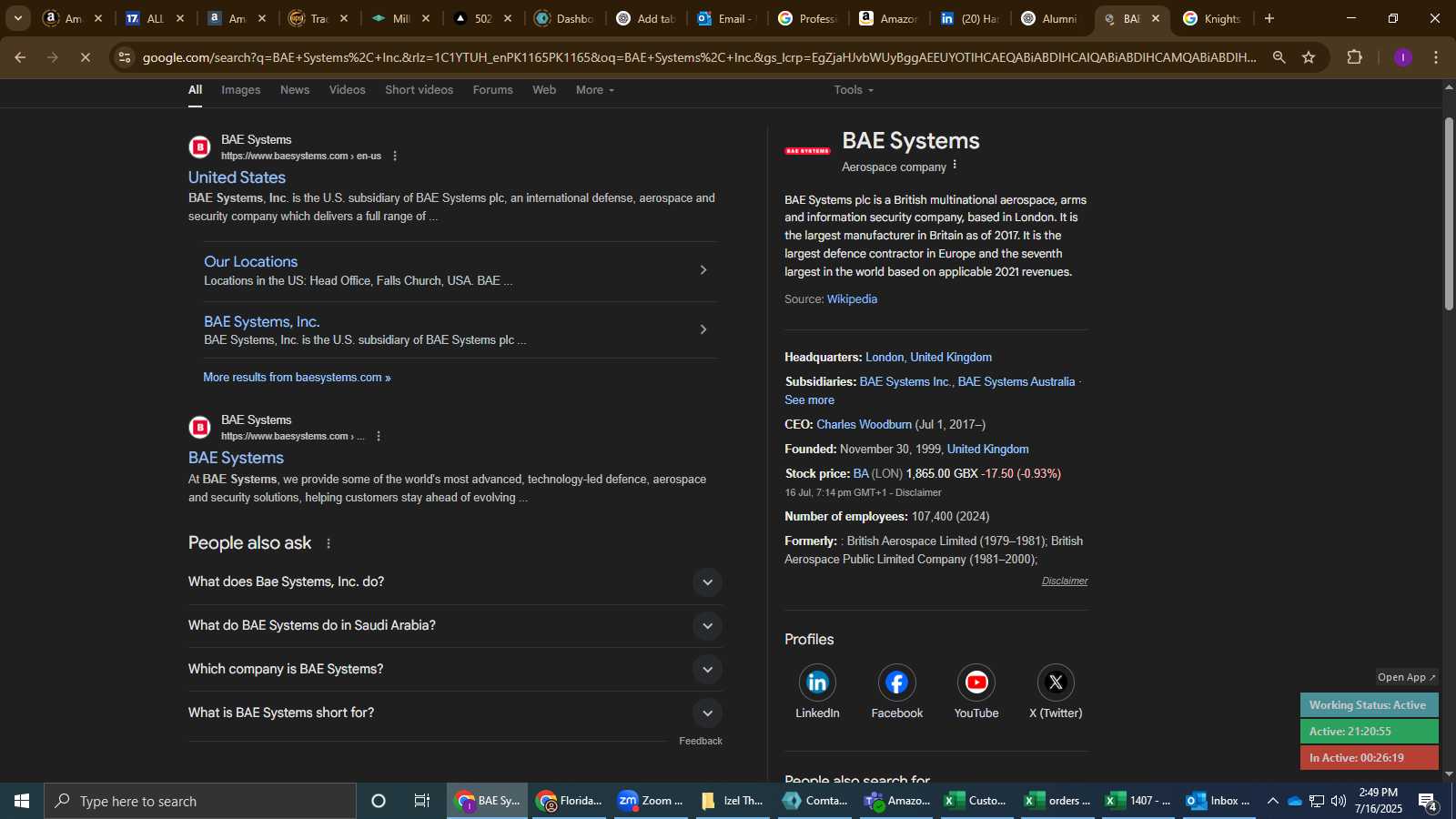Open the More search filters dropdown
1456x819 pixels.
click(x=595, y=90)
